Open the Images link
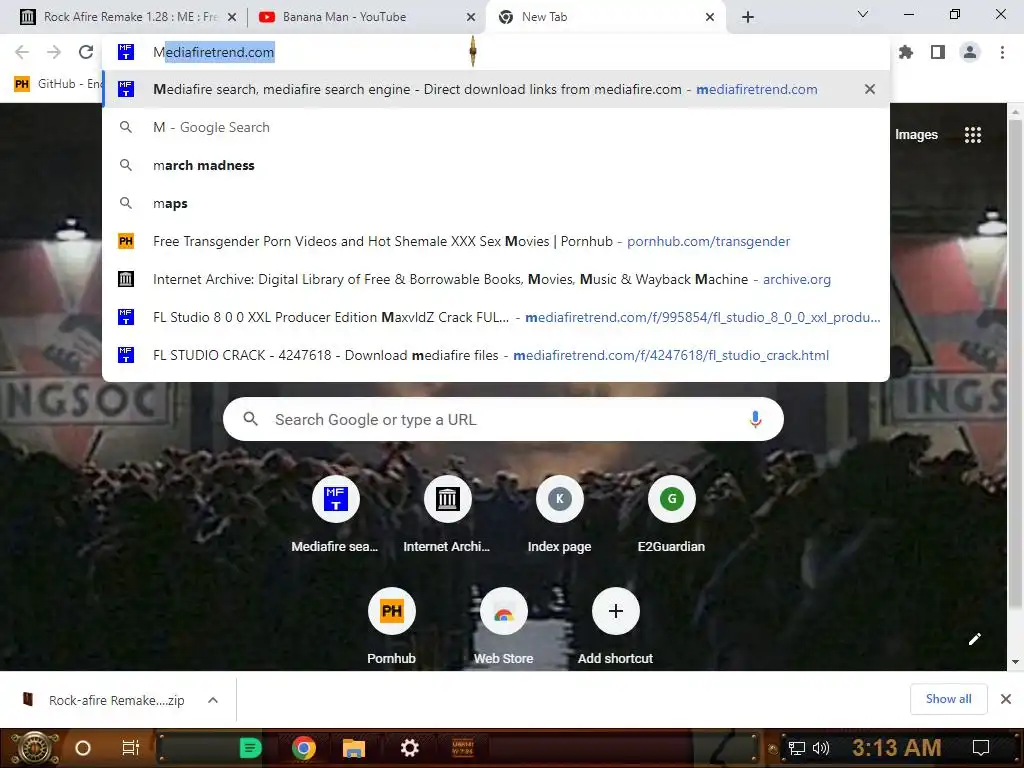1024x768 pixels. point(916,135)
